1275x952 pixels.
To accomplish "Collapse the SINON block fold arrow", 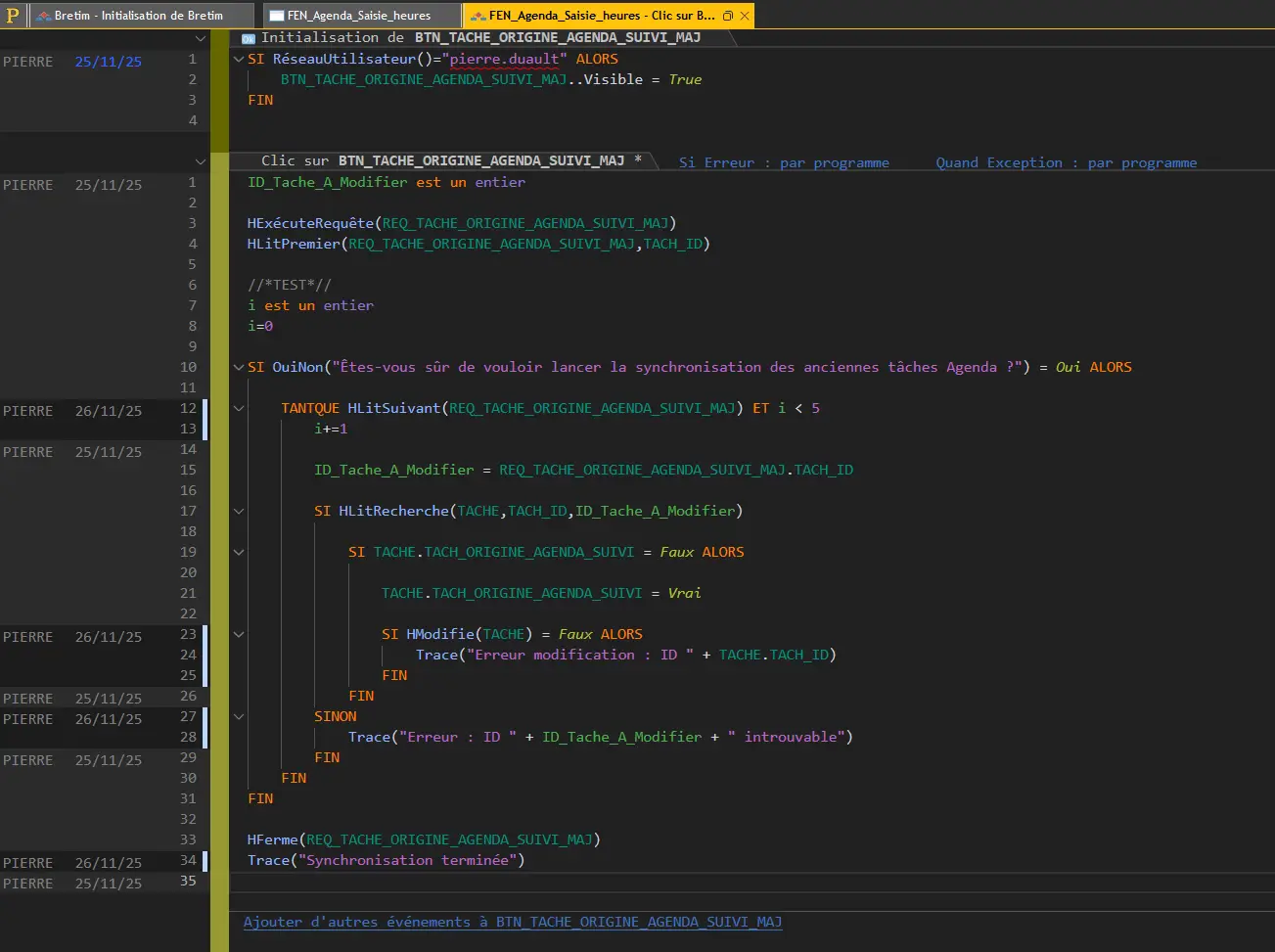I will click(x=238, y=716).
